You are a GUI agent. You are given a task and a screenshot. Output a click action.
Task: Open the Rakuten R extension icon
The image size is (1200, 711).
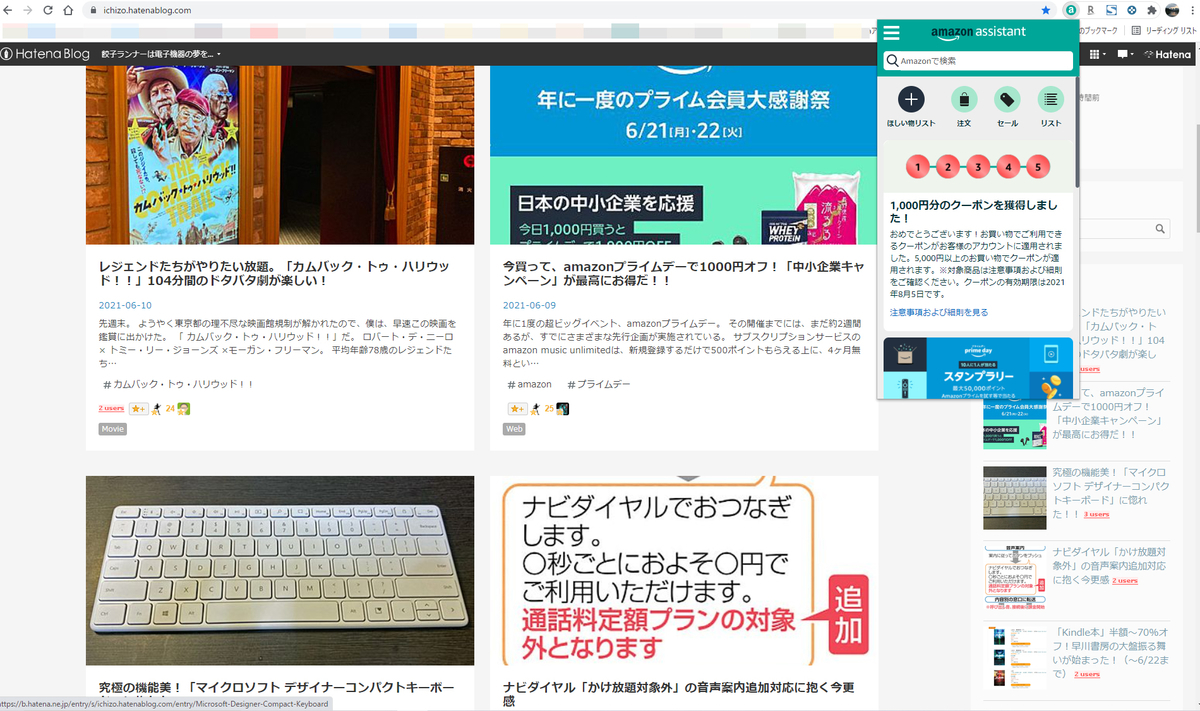coord(1091,10)
